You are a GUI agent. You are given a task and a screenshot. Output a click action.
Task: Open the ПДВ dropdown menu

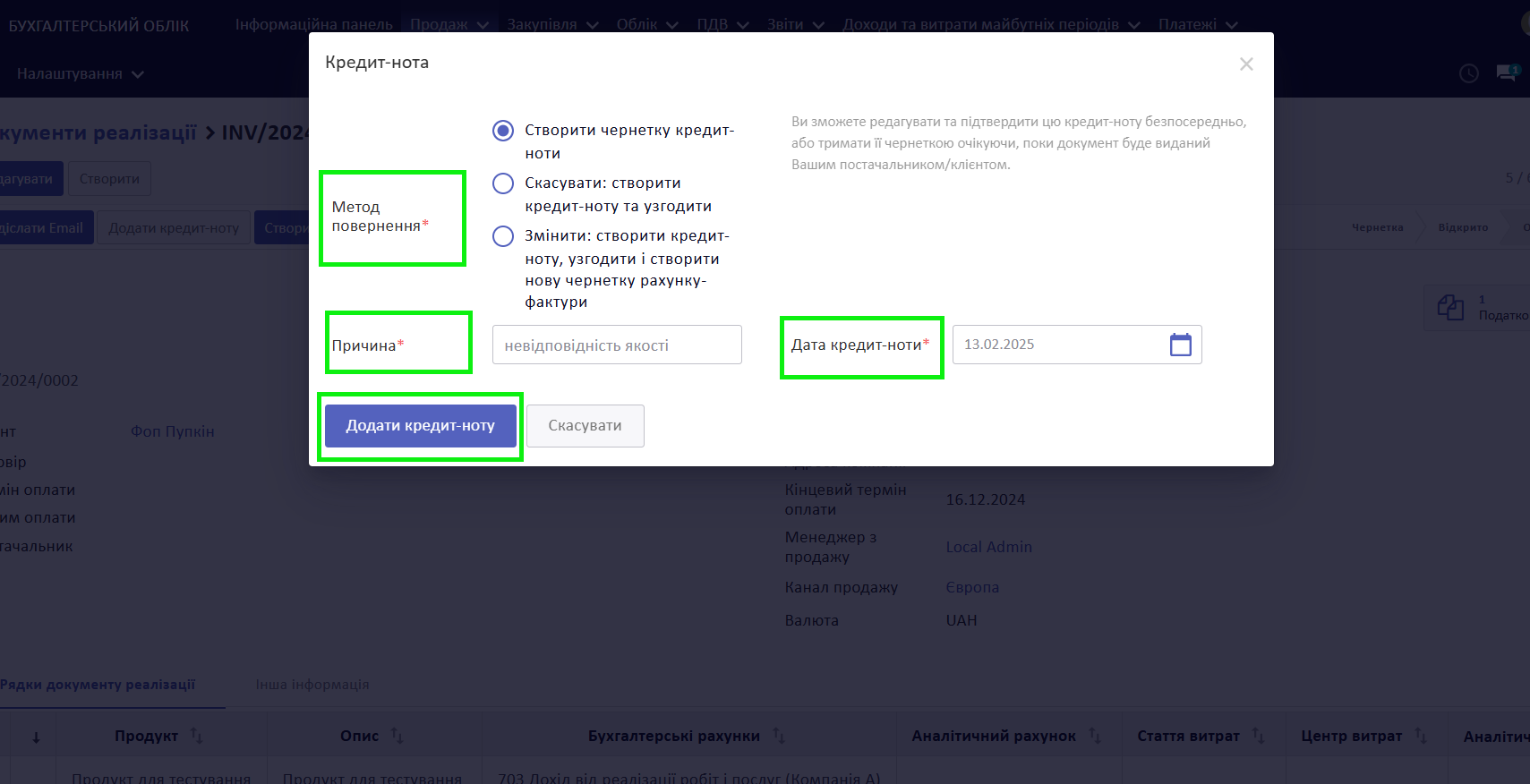coord(722,24)
